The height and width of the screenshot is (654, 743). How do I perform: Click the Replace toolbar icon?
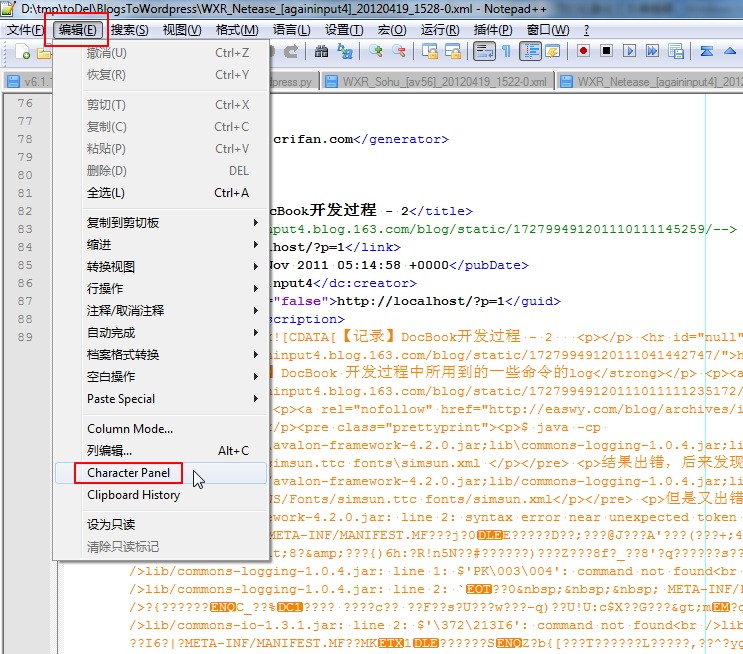(345, 51)
